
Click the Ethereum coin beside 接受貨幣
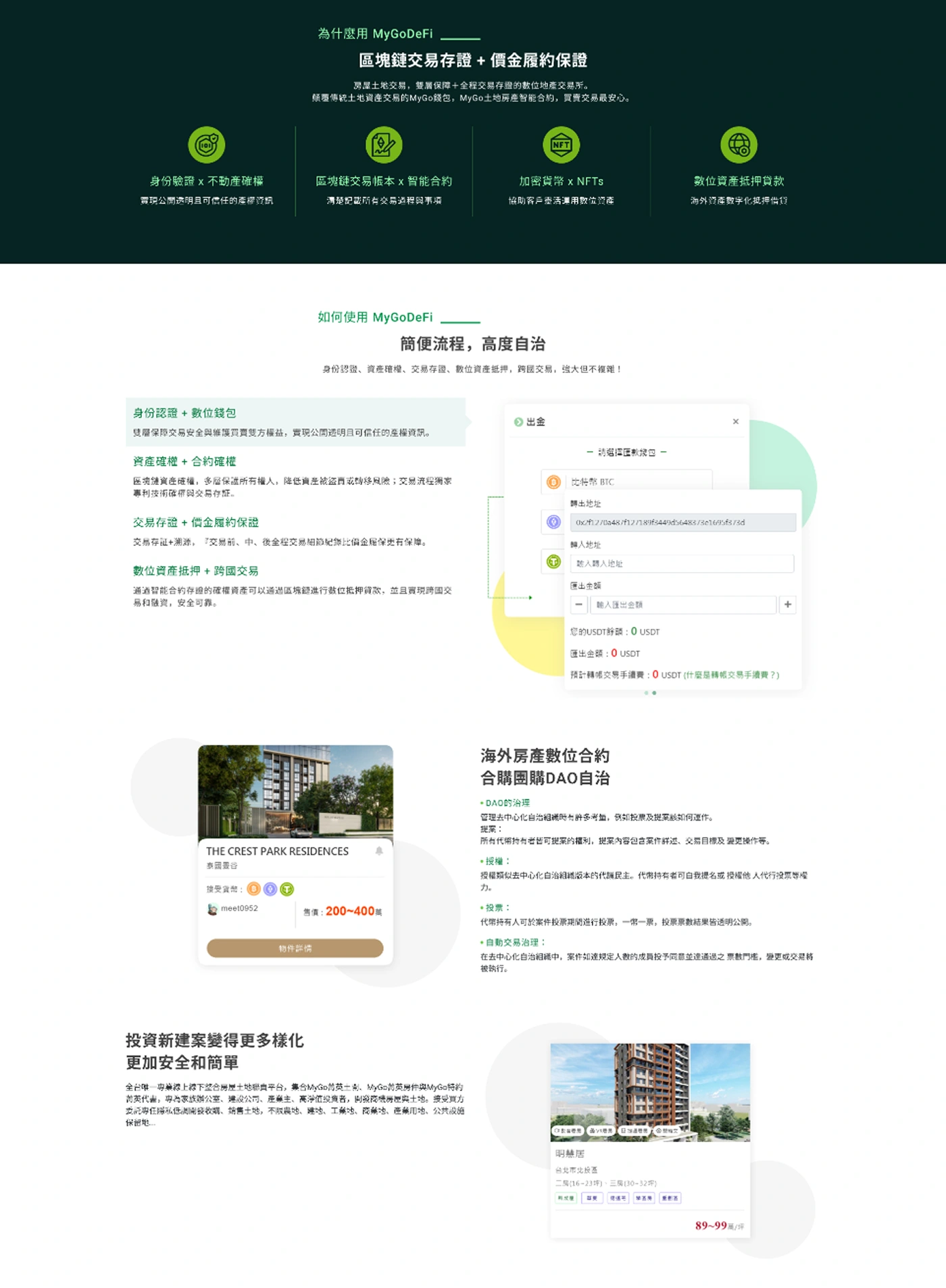[270, 889]
